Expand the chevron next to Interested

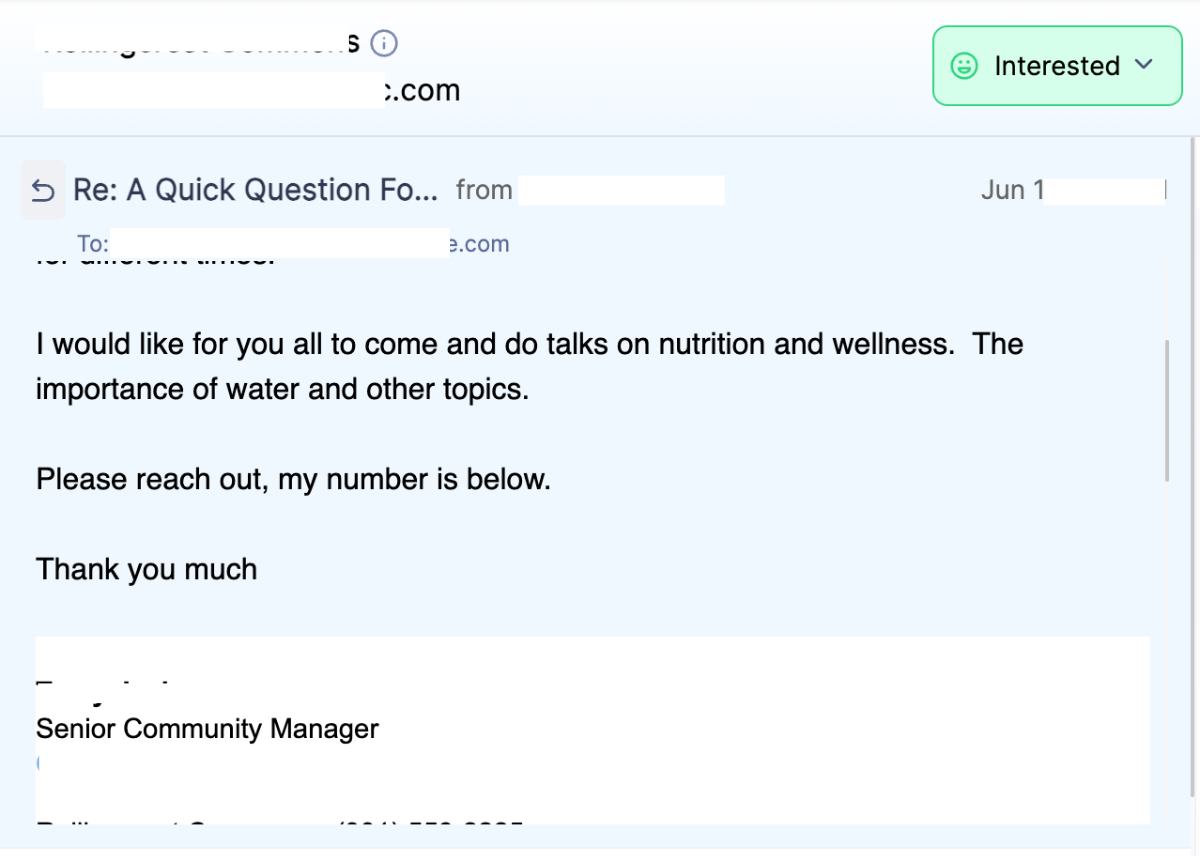(x=1144, y=65)
